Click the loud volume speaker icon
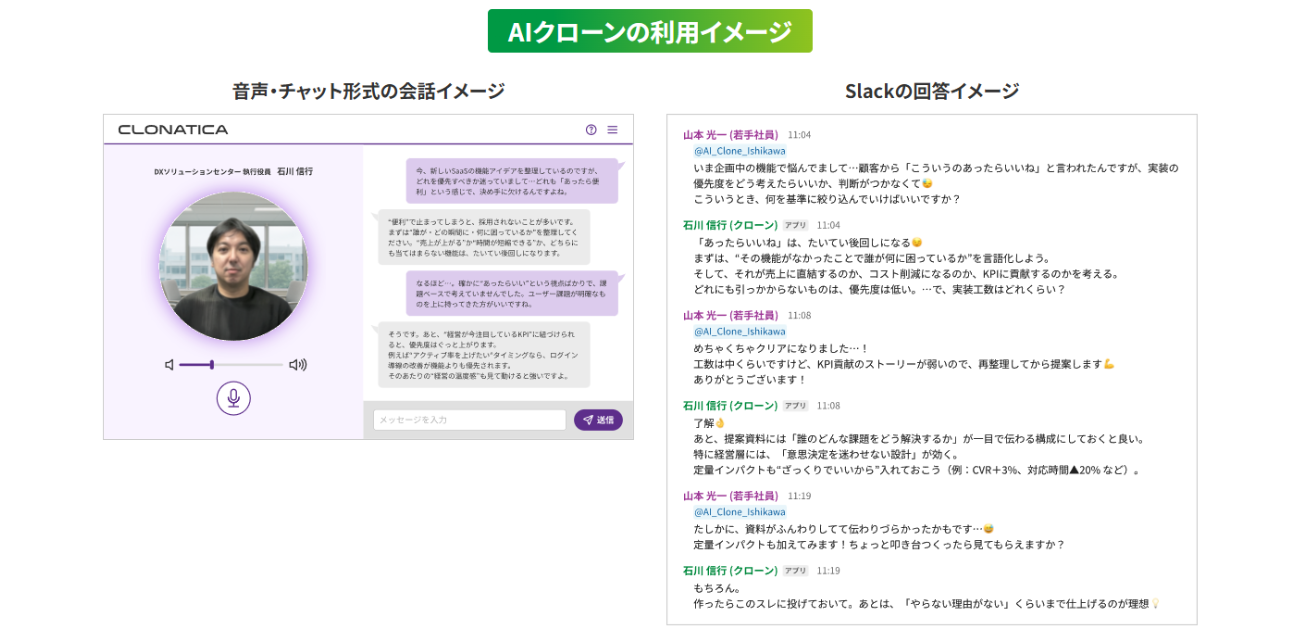This screenshot has height=636, width=1300. point(297,365)
